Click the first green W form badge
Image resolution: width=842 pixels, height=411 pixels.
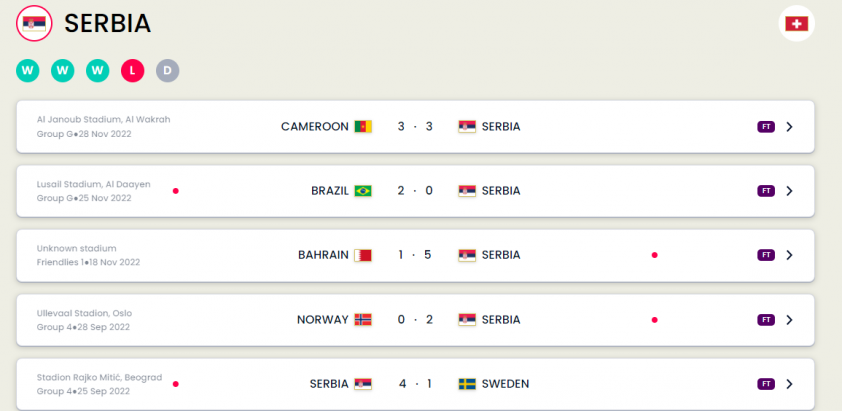tap(27, 70)
